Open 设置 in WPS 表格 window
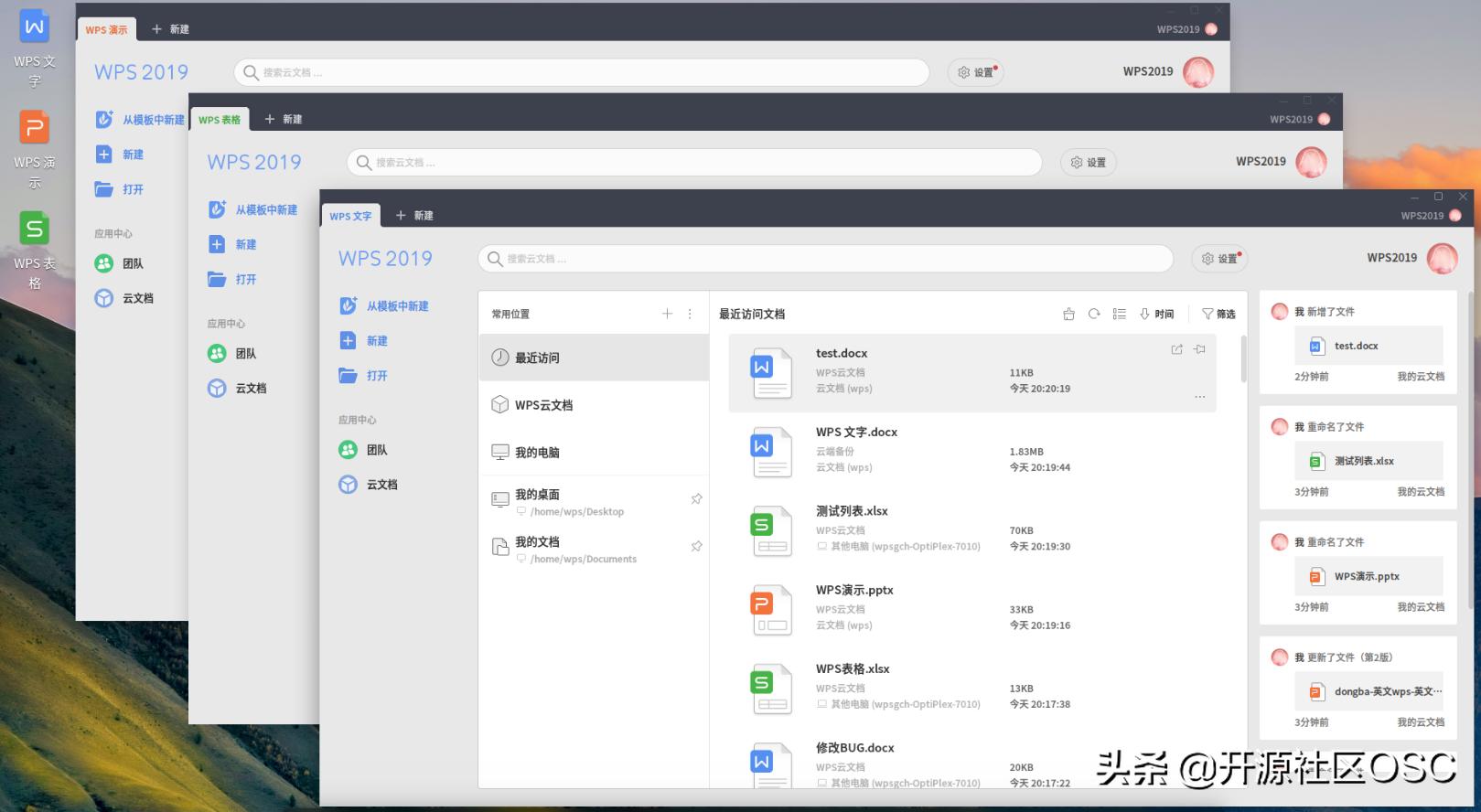The height and width of the screenshot is (812, 1481). [x=1089, y=163]
